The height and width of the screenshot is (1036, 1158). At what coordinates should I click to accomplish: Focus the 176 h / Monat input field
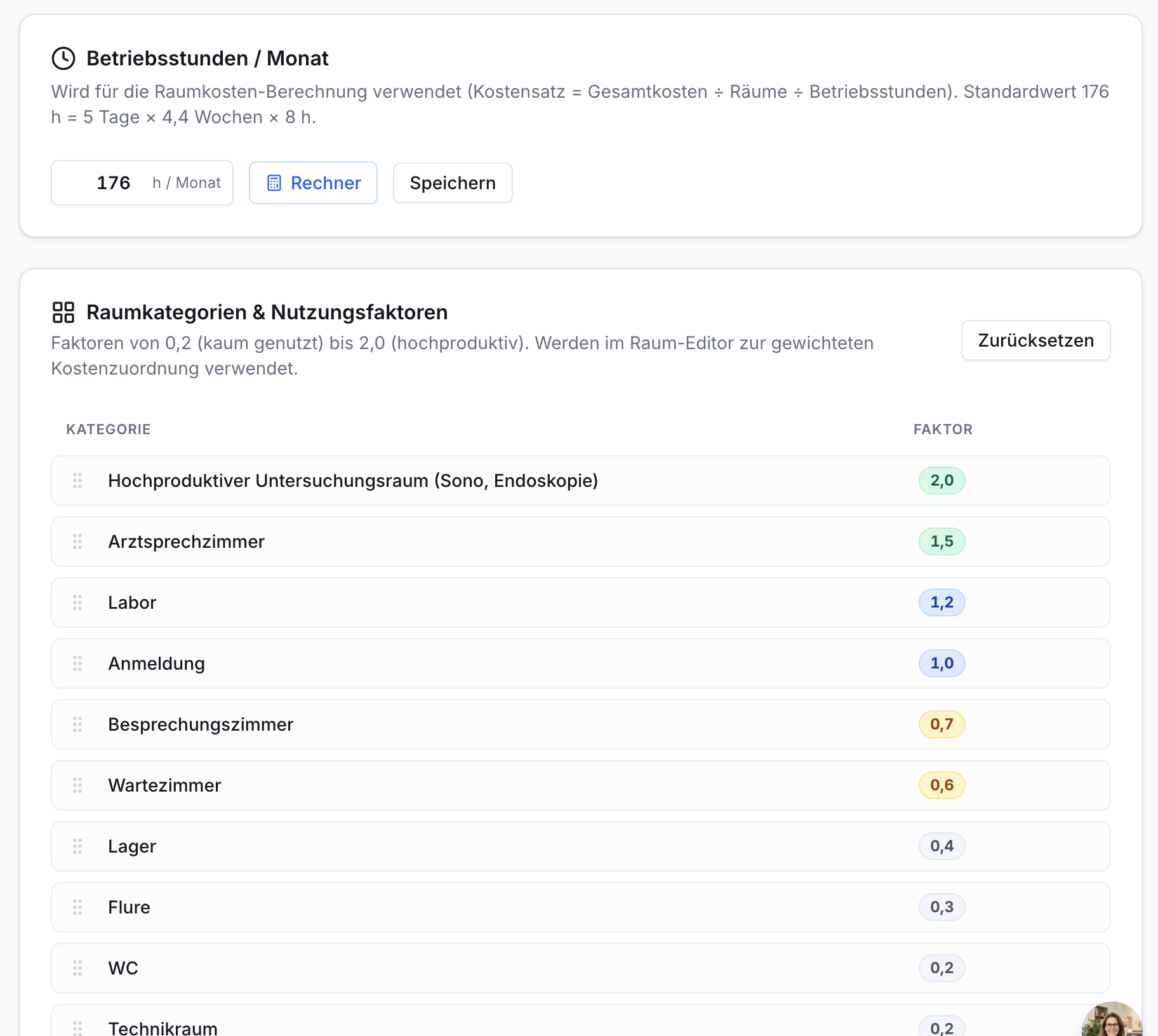pos(142,183)
